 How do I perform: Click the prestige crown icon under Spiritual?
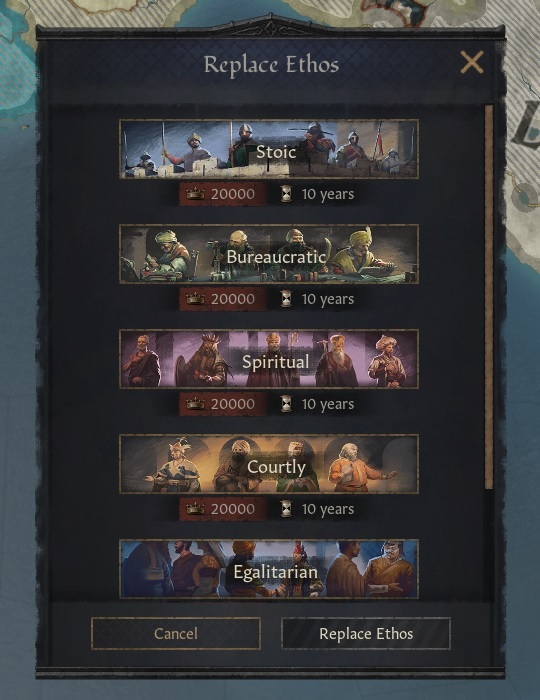[195, 404]
